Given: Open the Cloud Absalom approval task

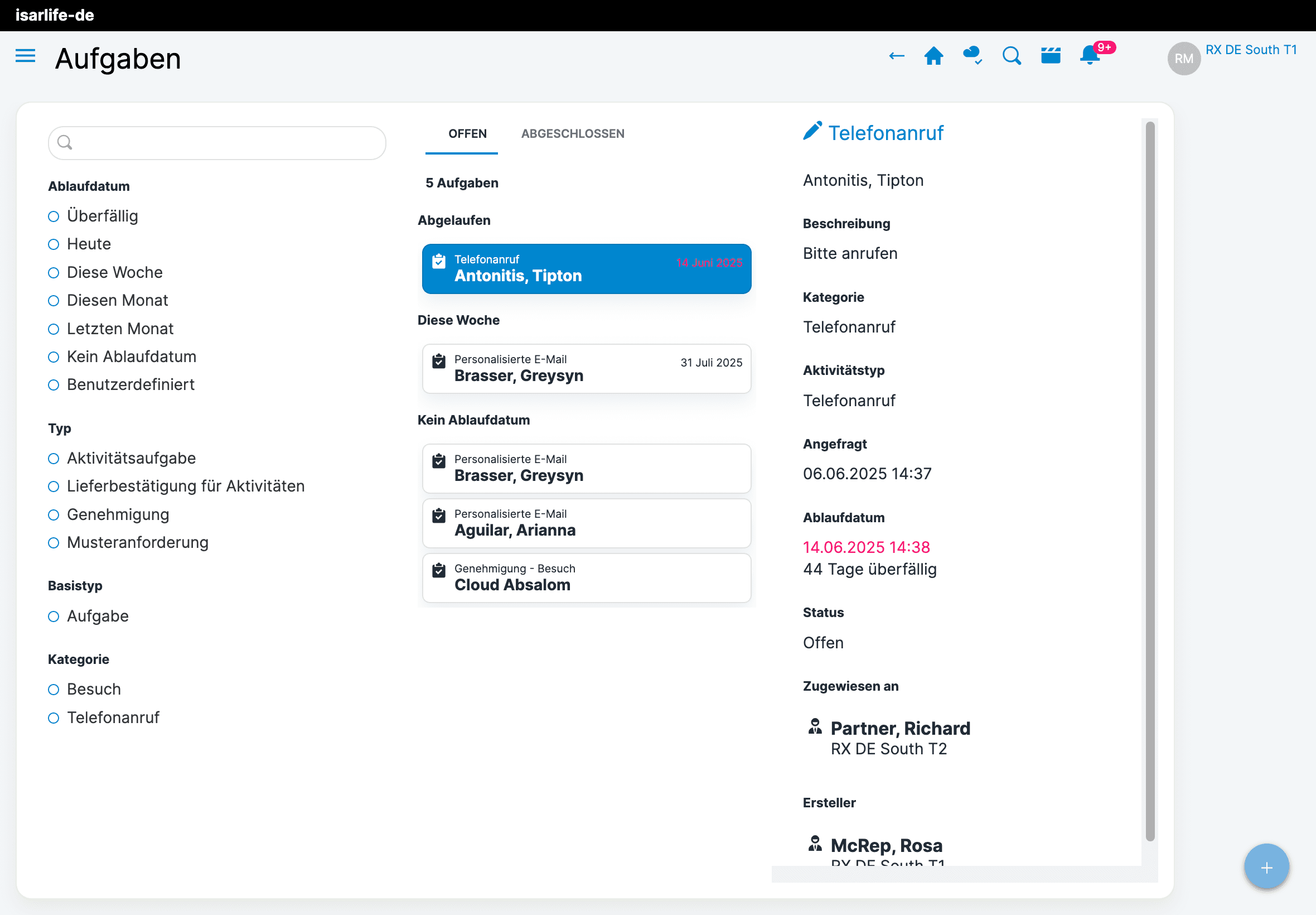Looking at the screenshot, I should coord(586,578).
